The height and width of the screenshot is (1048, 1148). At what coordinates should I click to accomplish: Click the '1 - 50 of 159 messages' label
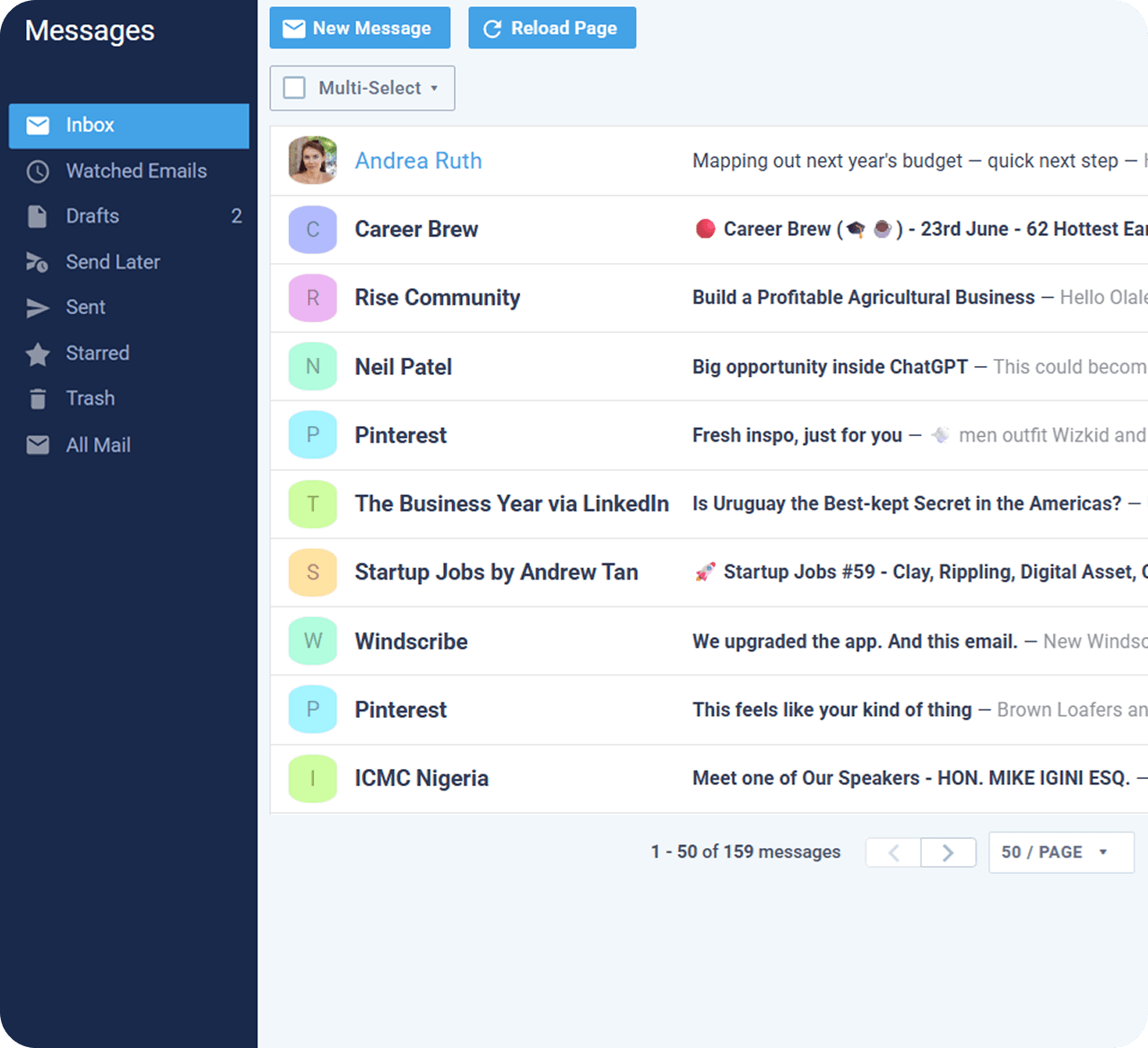point(746,852)
